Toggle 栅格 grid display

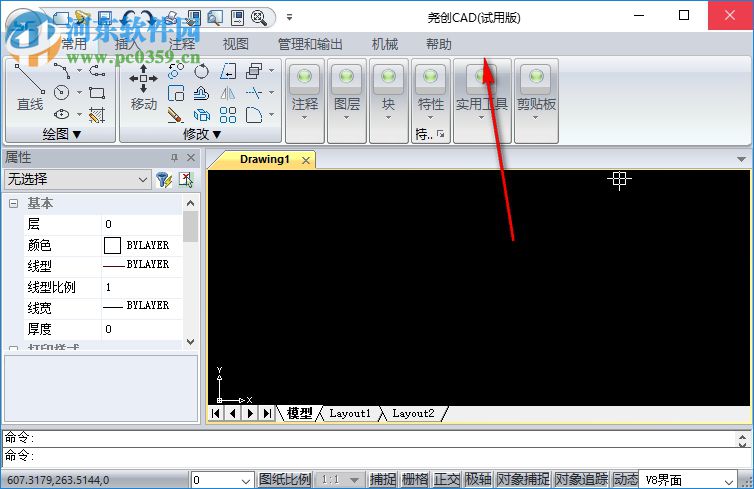click(x=415, y=479)
